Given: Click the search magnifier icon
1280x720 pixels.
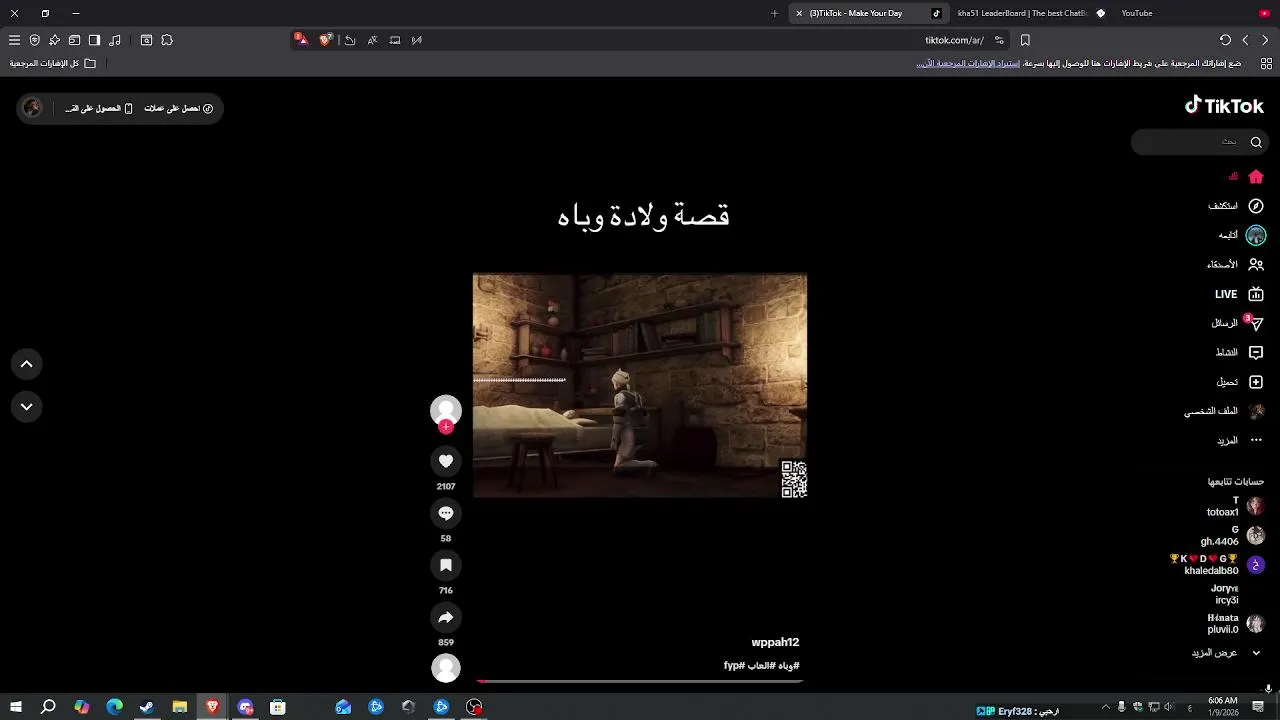Looking at the screenshot, I should pyautogui.click(x=1256, y=142).
